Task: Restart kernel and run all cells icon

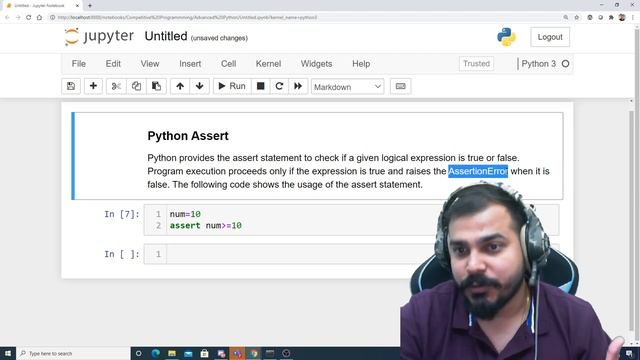Action: coord(298,86)
